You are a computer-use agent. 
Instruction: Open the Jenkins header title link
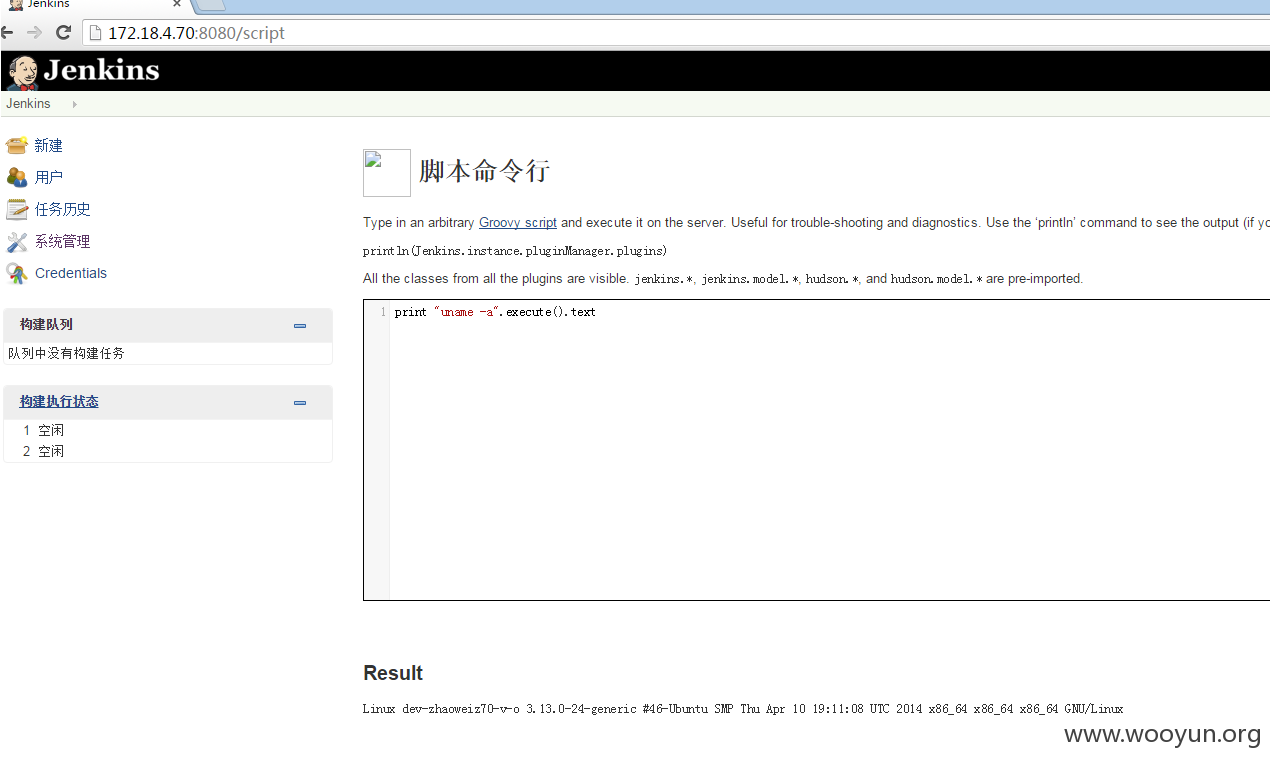(101, 70)
